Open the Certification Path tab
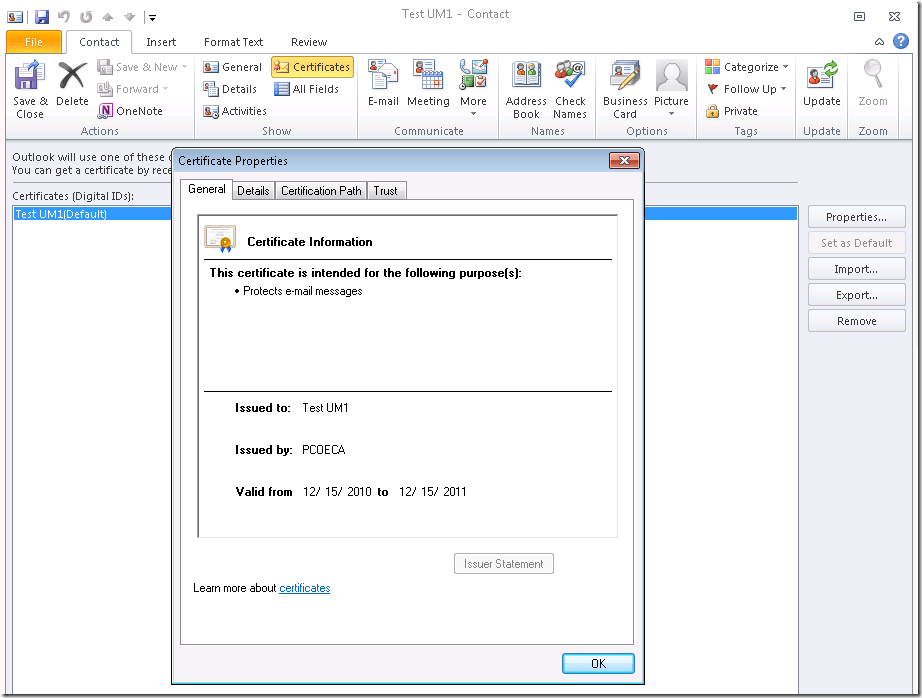Screen dimensions: 922x698 pyautogui.click(x=321, y=191)
